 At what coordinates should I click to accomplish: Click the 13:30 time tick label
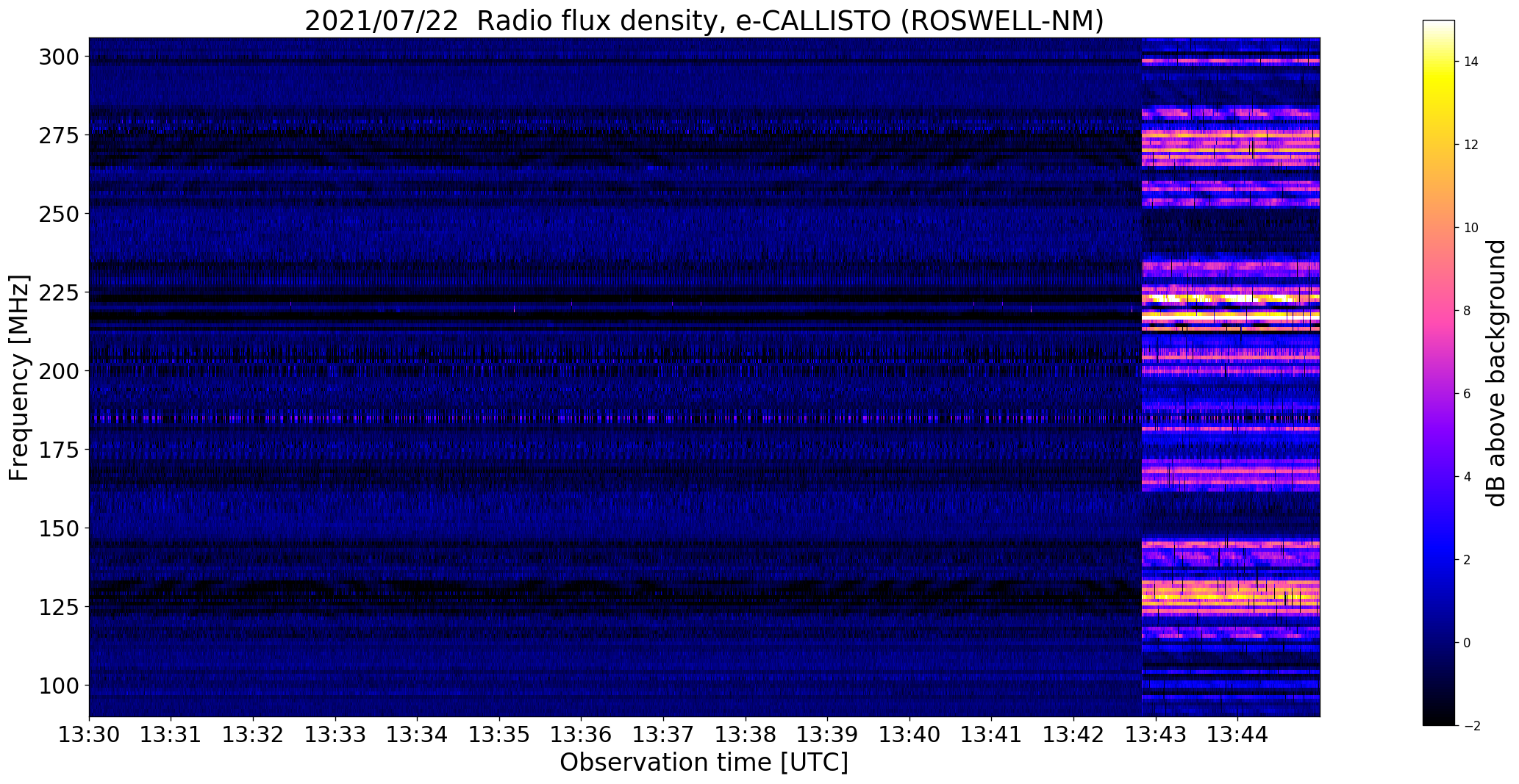[89, 734]
